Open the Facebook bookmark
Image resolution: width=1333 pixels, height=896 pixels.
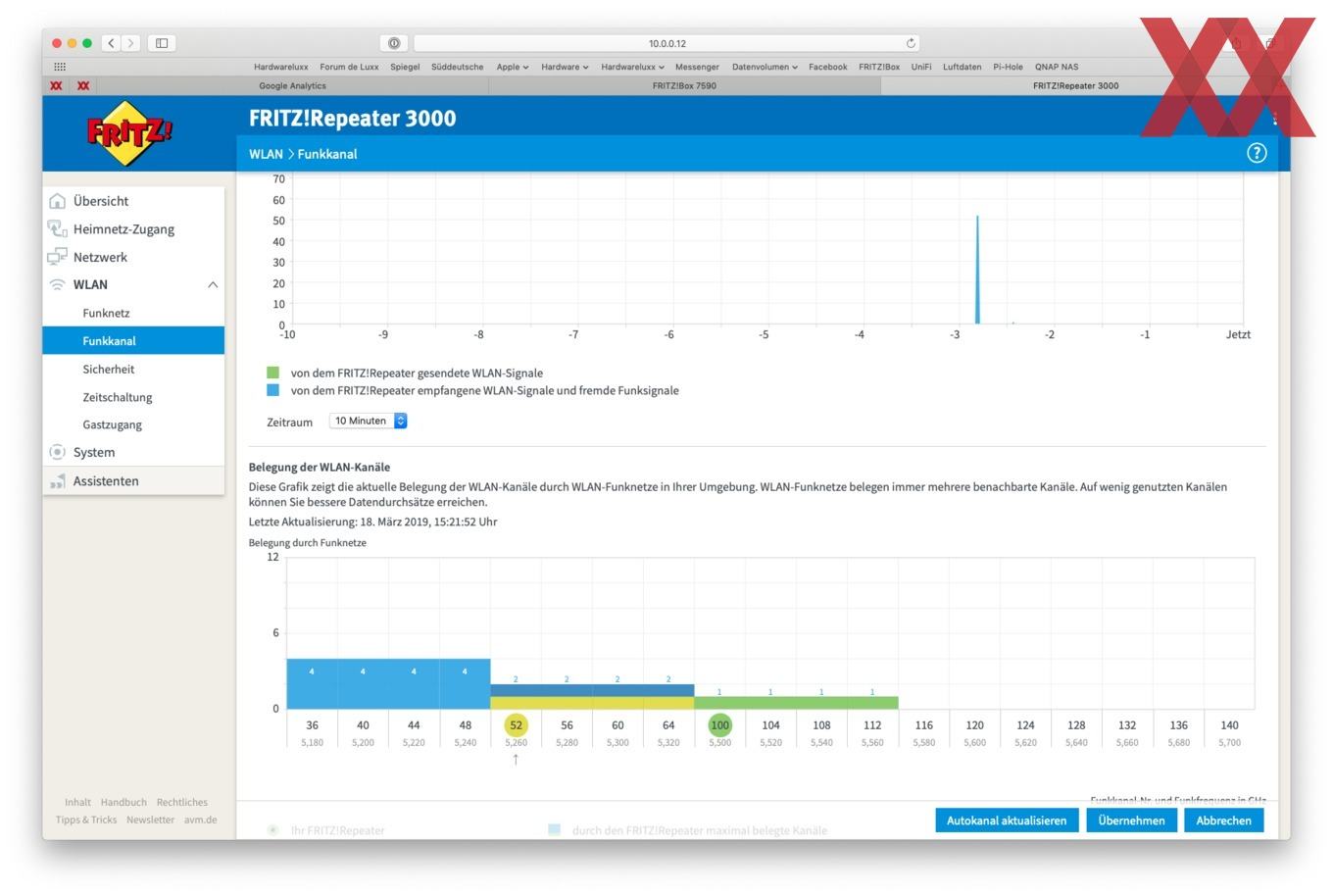[x=827, y=67]
